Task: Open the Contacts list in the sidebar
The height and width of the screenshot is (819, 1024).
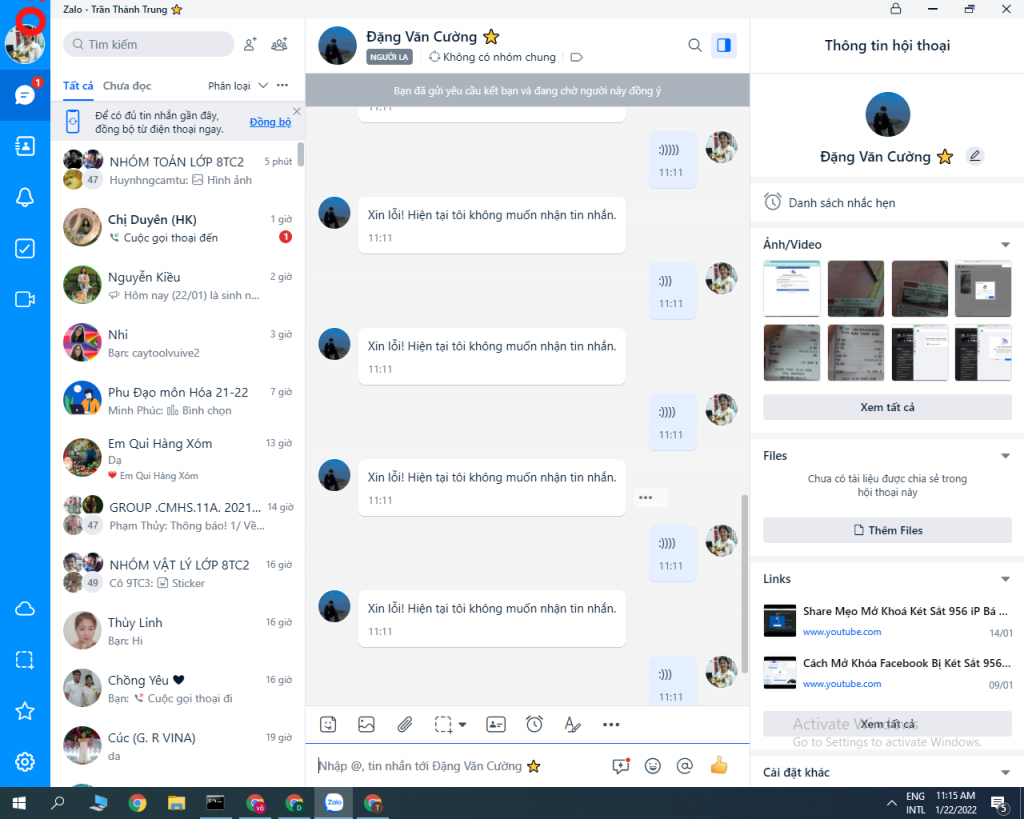Action: coord(25,146)
